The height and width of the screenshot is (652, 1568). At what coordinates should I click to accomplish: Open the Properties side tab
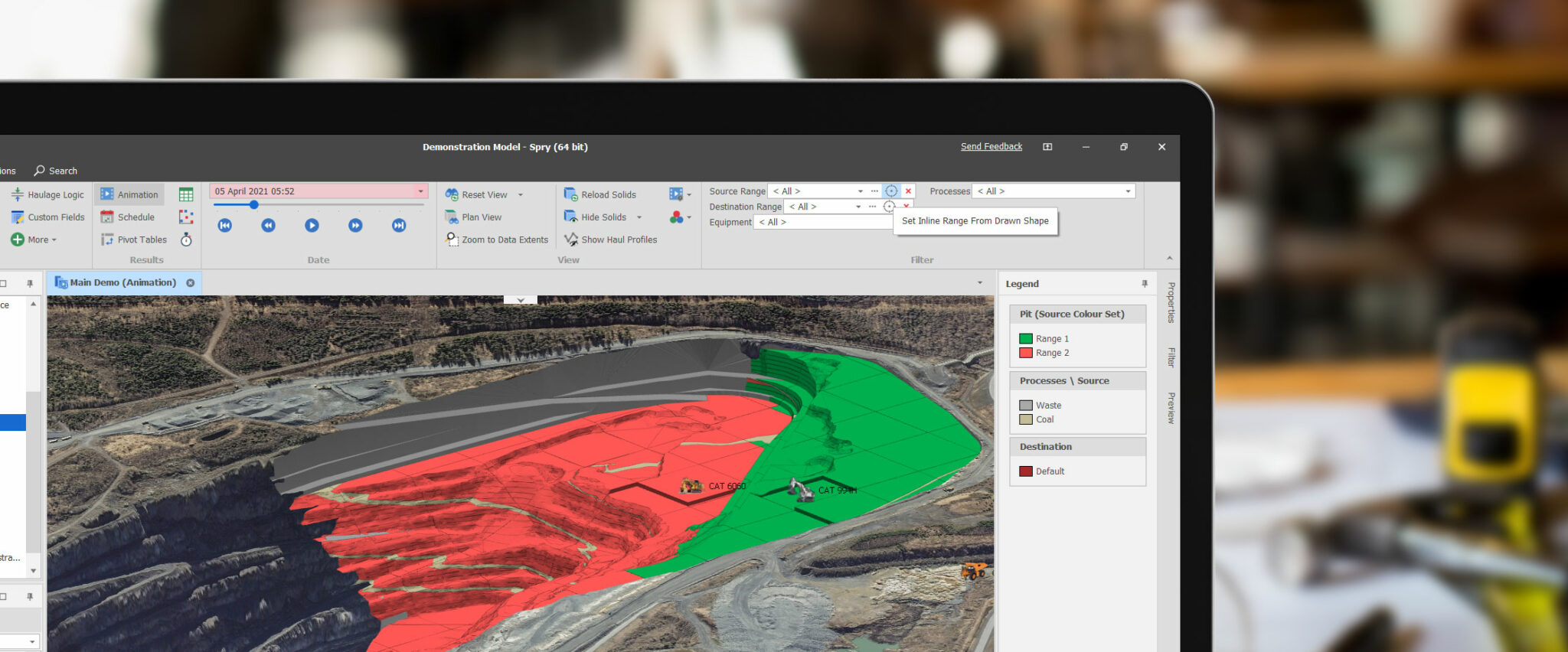pyautogui.click(x=1171, y=302)
